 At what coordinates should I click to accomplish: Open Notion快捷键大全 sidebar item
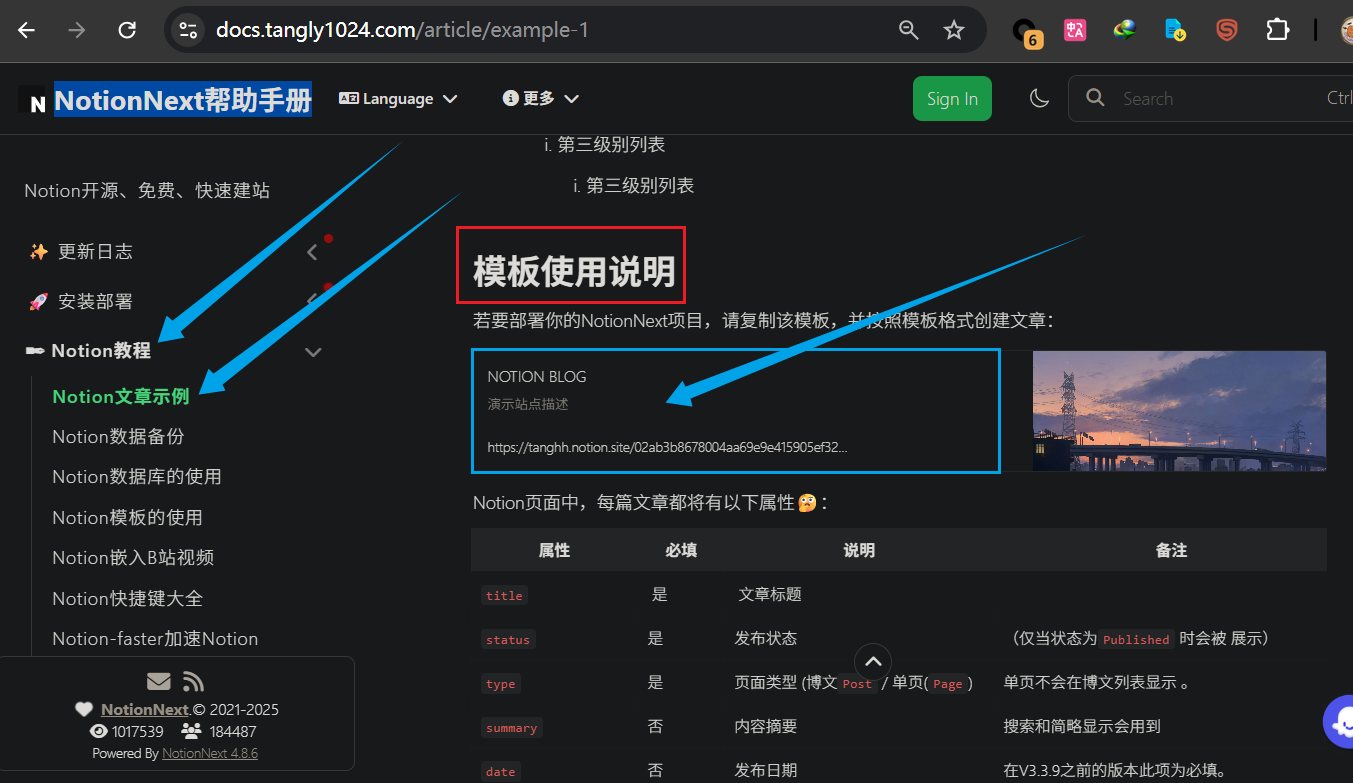tap(127, 598)
